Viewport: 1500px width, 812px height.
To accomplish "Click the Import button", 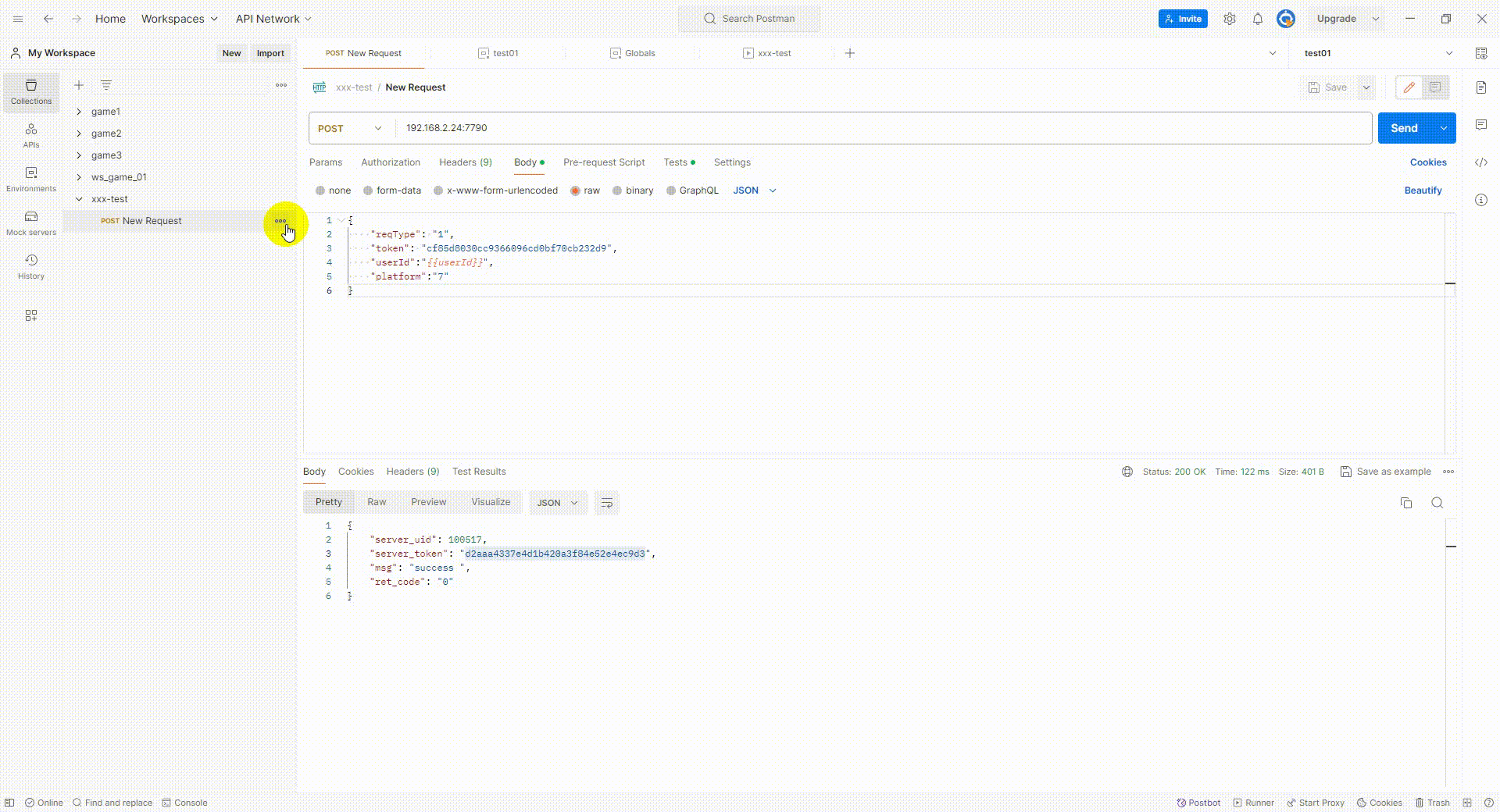I will pyautogui.click(x=270, y=53).
